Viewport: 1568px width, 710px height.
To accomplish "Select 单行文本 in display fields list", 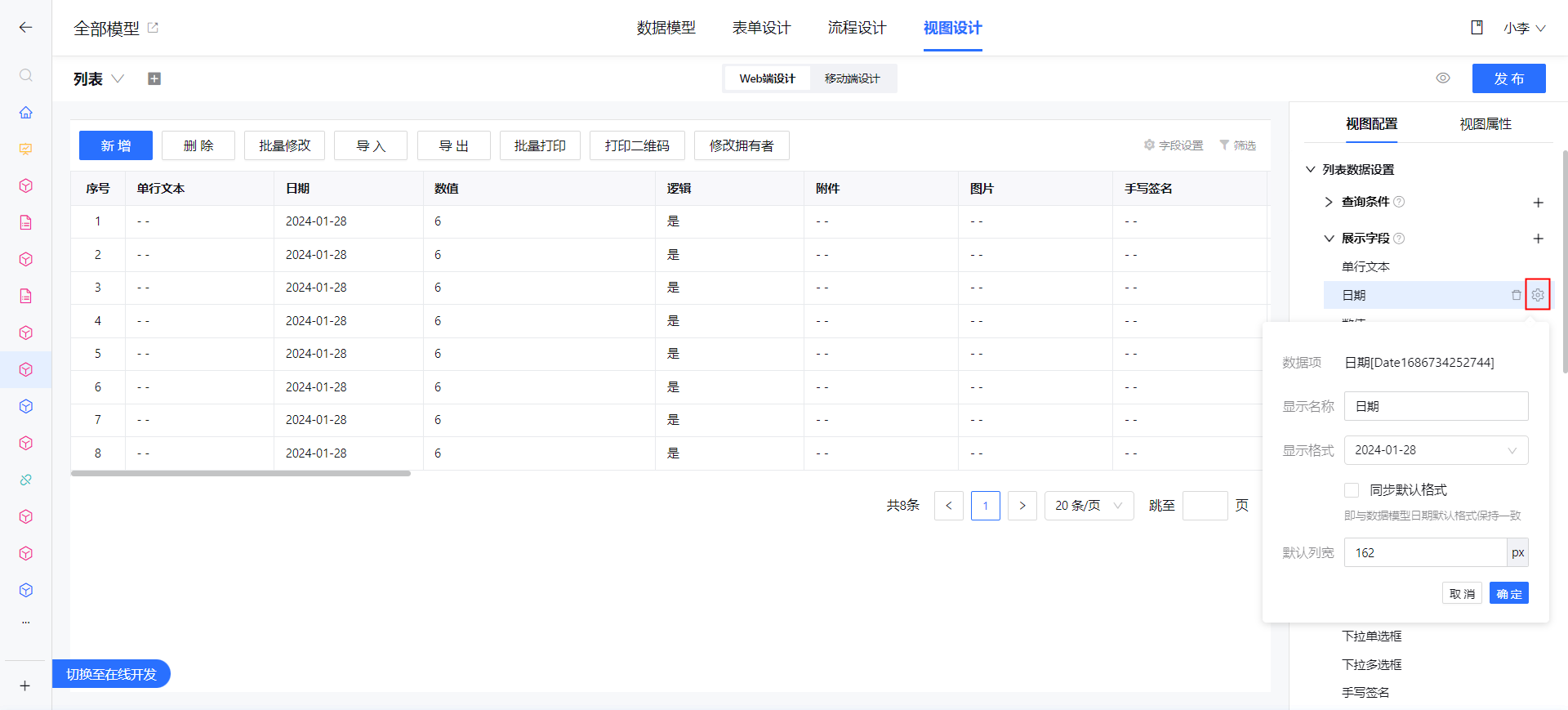I will (1365, 266).
